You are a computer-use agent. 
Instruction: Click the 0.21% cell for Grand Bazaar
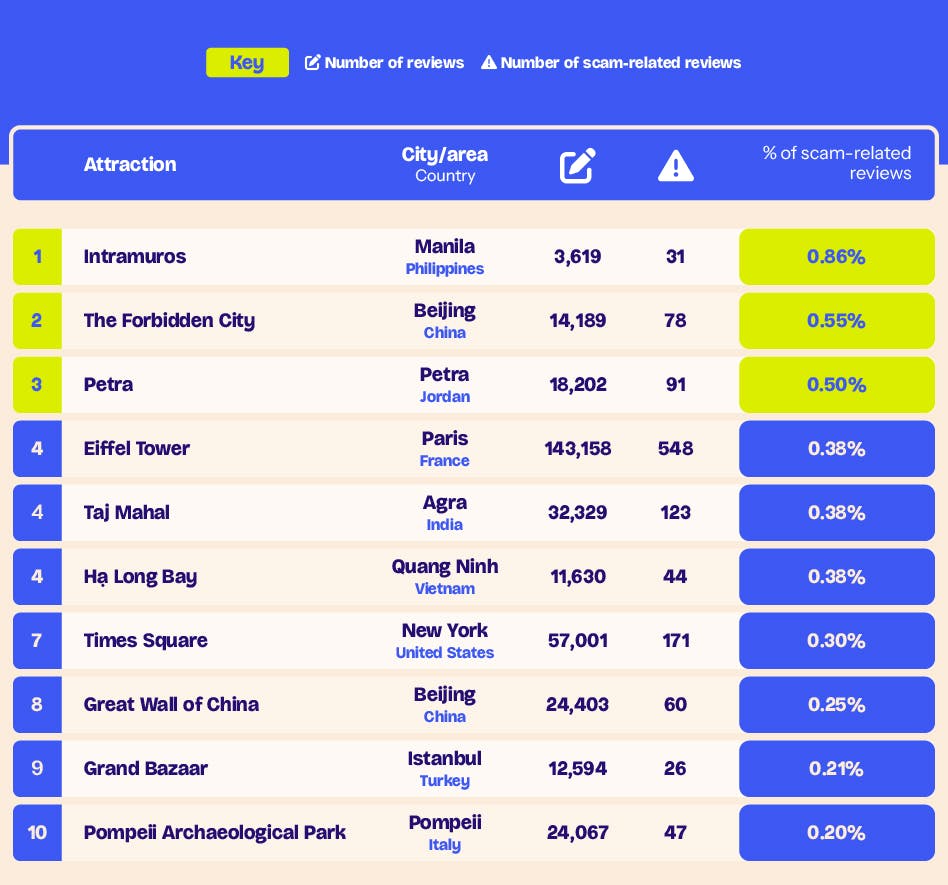point(836,769)
